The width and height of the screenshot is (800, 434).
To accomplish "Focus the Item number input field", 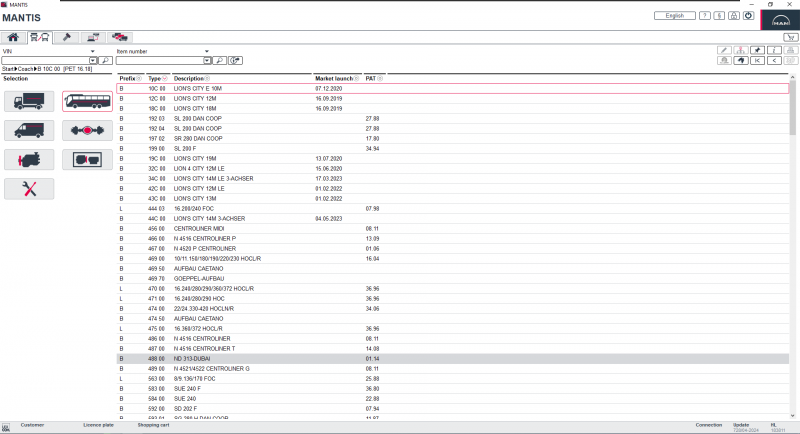I will (x=160, y=61).
